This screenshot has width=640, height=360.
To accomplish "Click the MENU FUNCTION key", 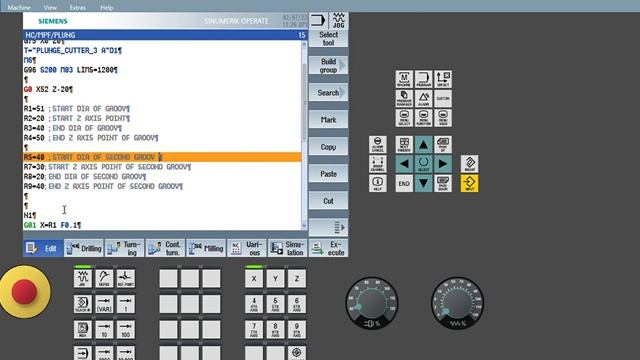I will click(x=423, y=118).
